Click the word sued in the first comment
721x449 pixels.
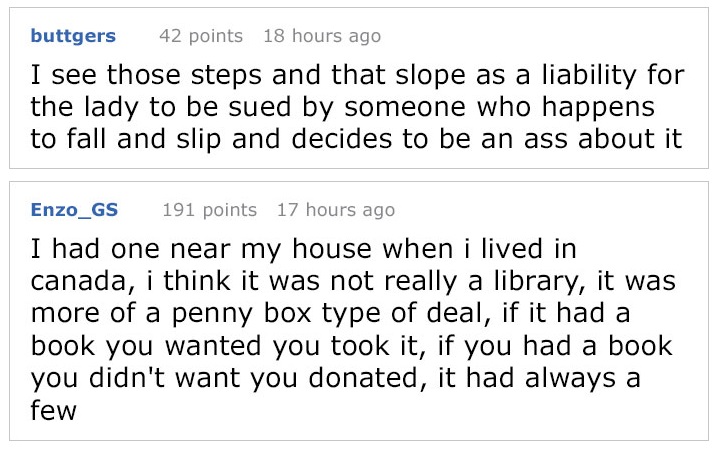[260, 107]
